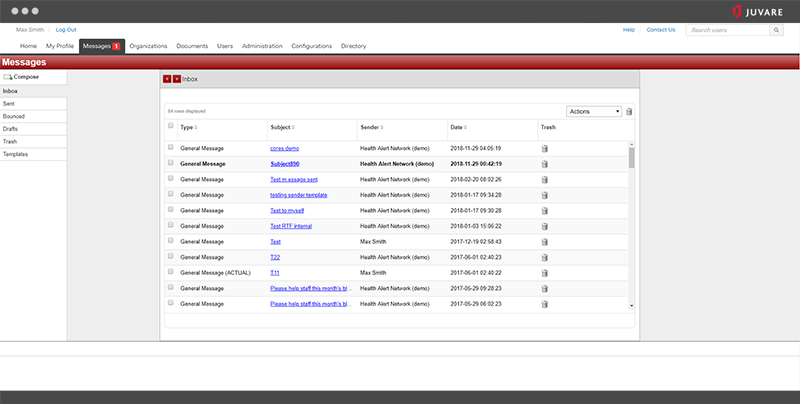Viewport: 800px width, 404px height.
Task: Open the Administration tab
Action: click(x=262, y=46)
